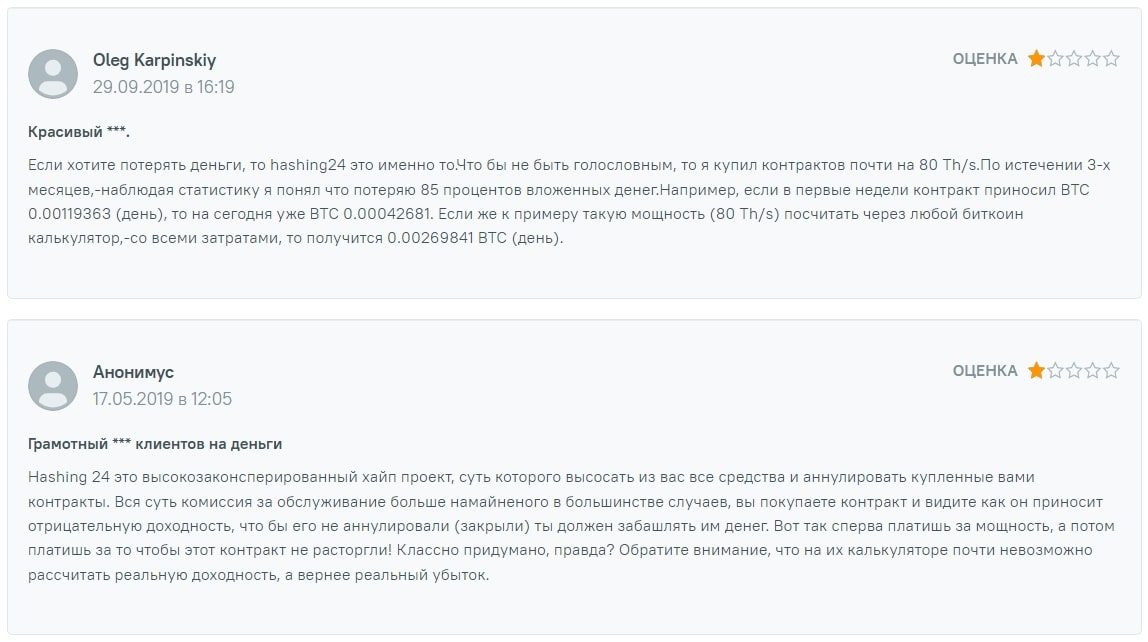
Task: Pick the fourth star in Анонимус review rating
Action: [1093, 371]
